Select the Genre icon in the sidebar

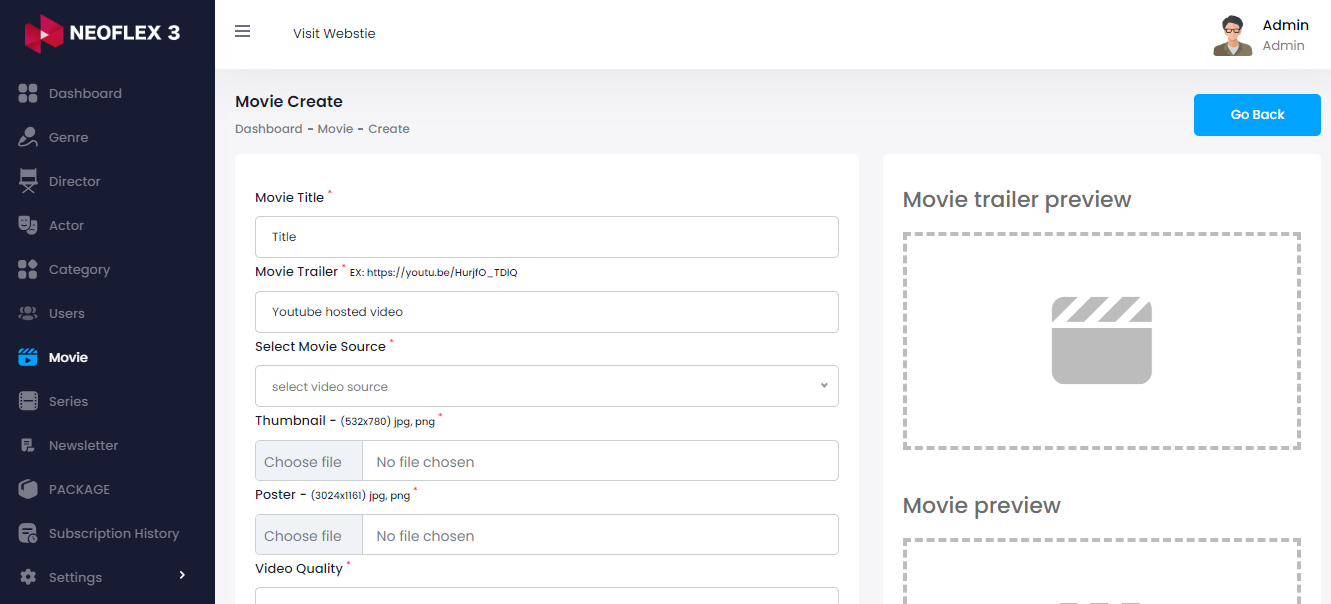(x=28, y=136)
